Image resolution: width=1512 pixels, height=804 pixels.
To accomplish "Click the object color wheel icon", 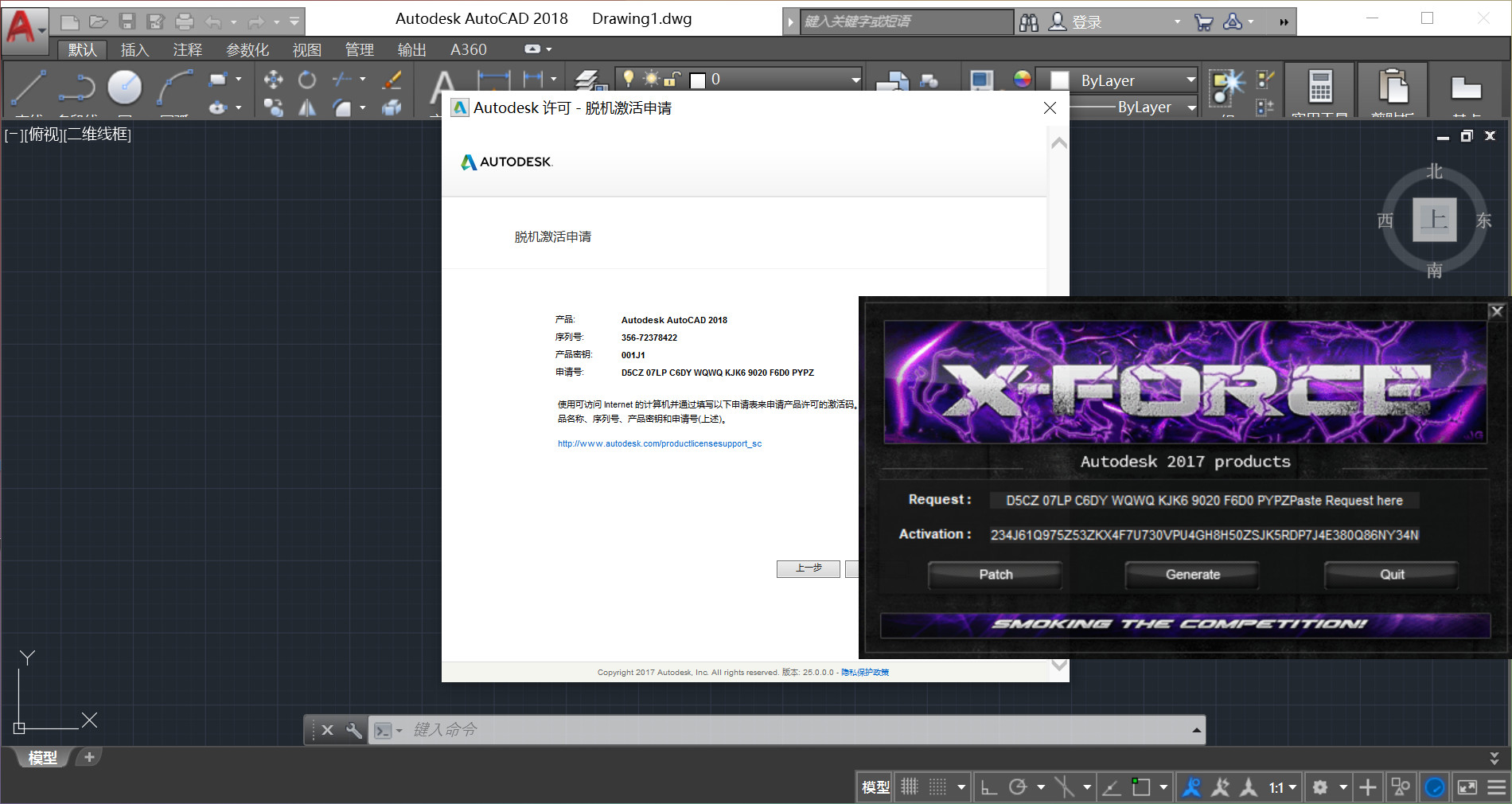I will click(x=1023, y=79).
